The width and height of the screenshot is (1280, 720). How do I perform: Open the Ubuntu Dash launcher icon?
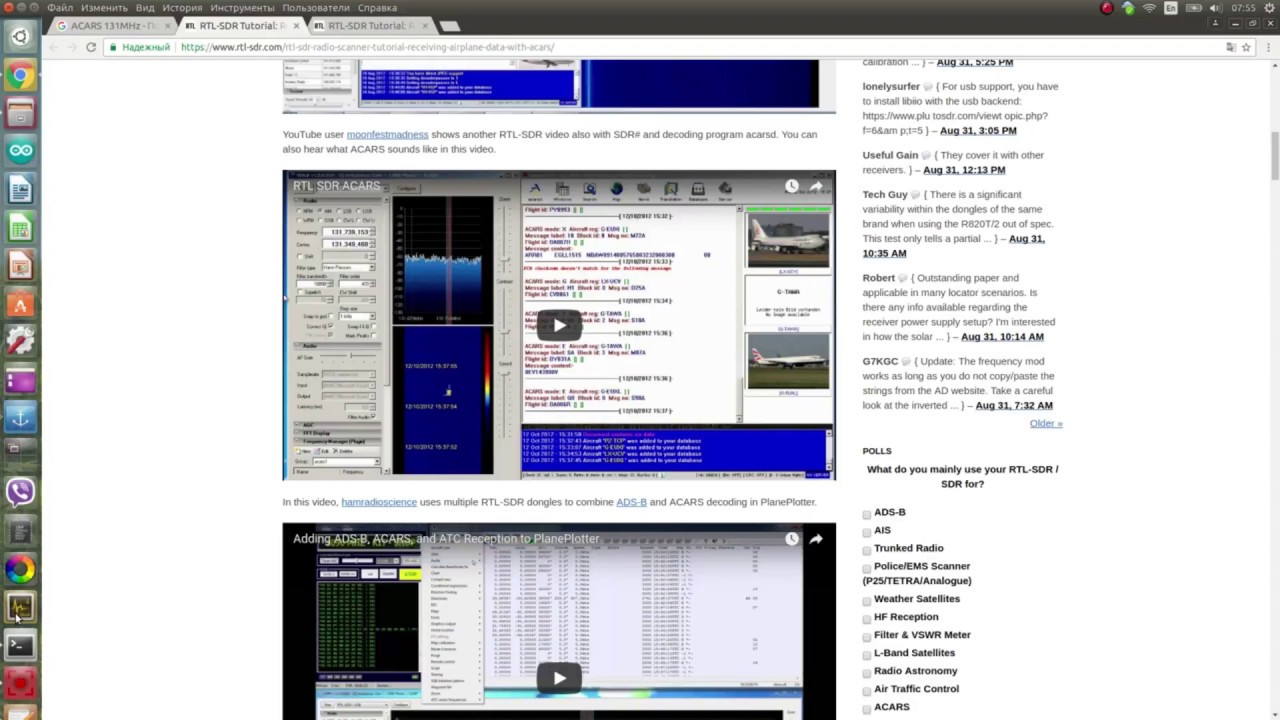coord(20,37)
